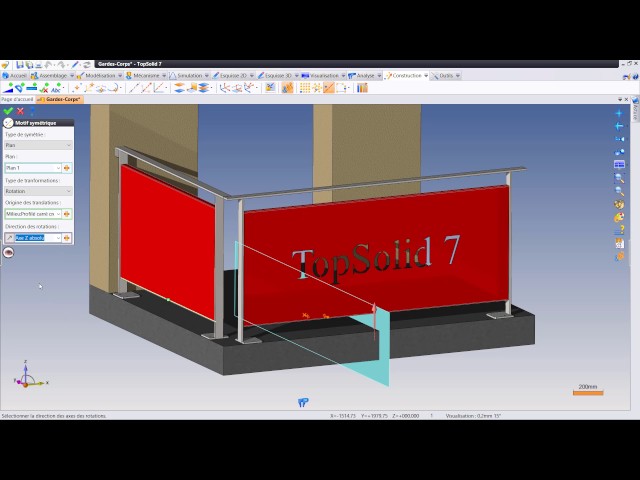
Task: Expand the Assemblage tab dropdown arrow
Action: pyautogui.click(x=72, y=76)
